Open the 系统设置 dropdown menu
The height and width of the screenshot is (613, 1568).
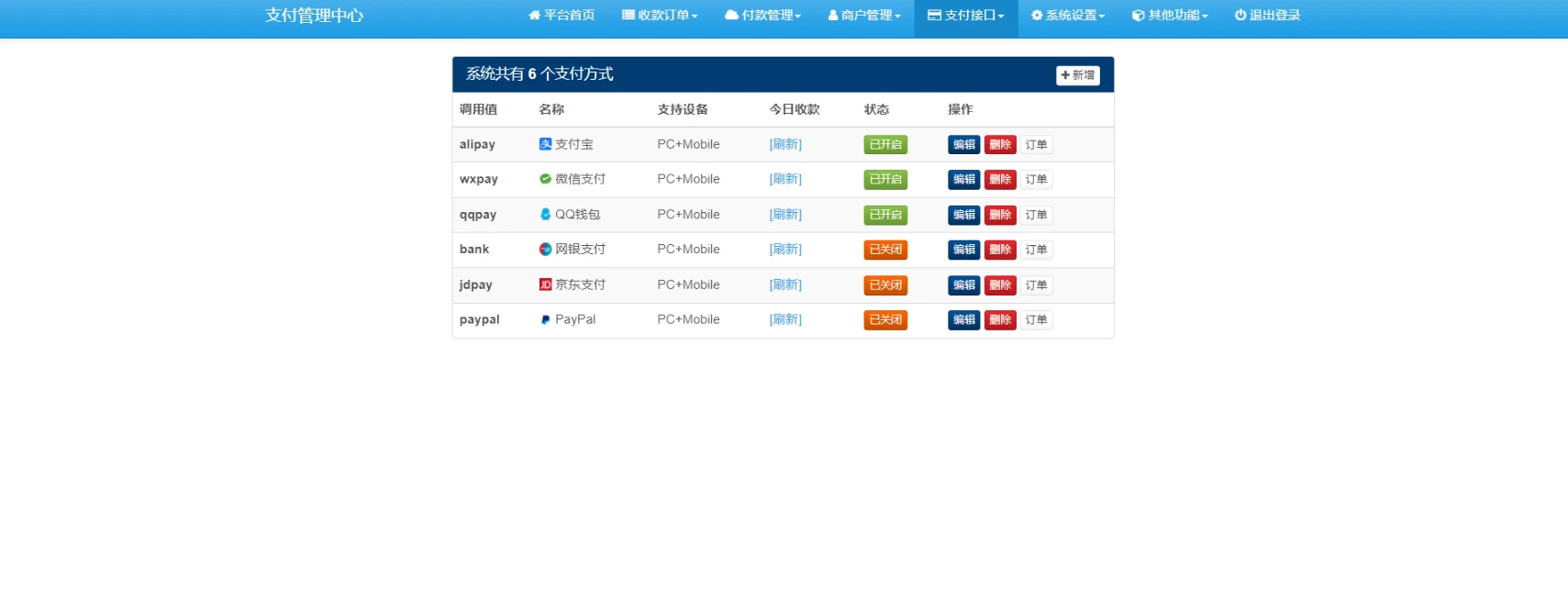[x=1068, y=16]
